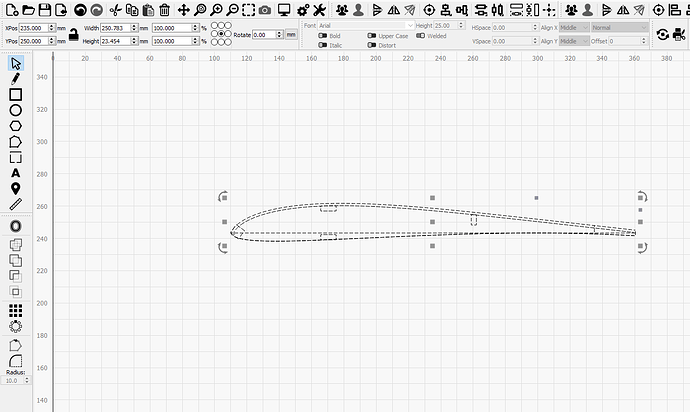
Task: Open the Align X Middle dropdown
Action: (574, 28)
